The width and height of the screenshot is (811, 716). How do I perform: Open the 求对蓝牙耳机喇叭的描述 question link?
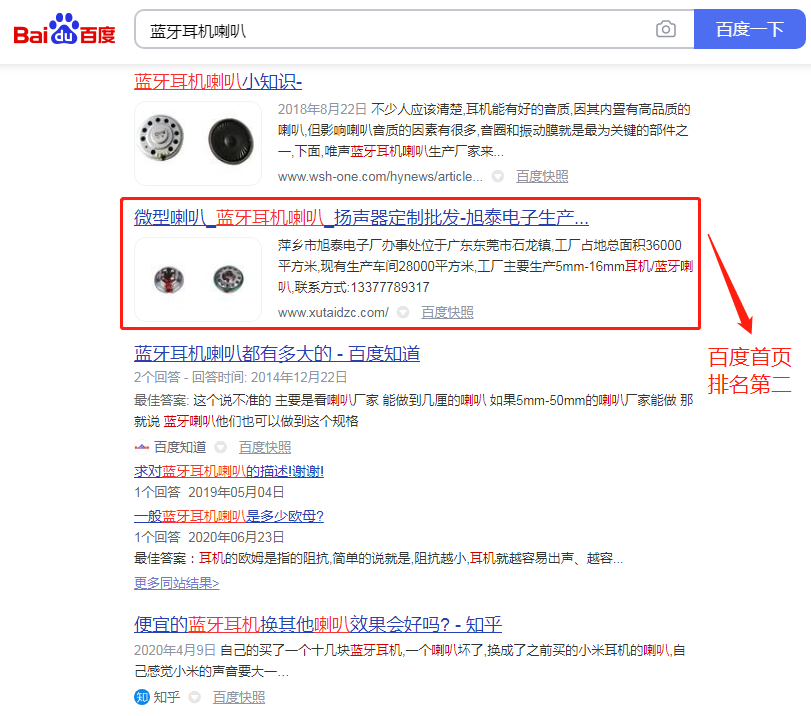pos(229,471)
